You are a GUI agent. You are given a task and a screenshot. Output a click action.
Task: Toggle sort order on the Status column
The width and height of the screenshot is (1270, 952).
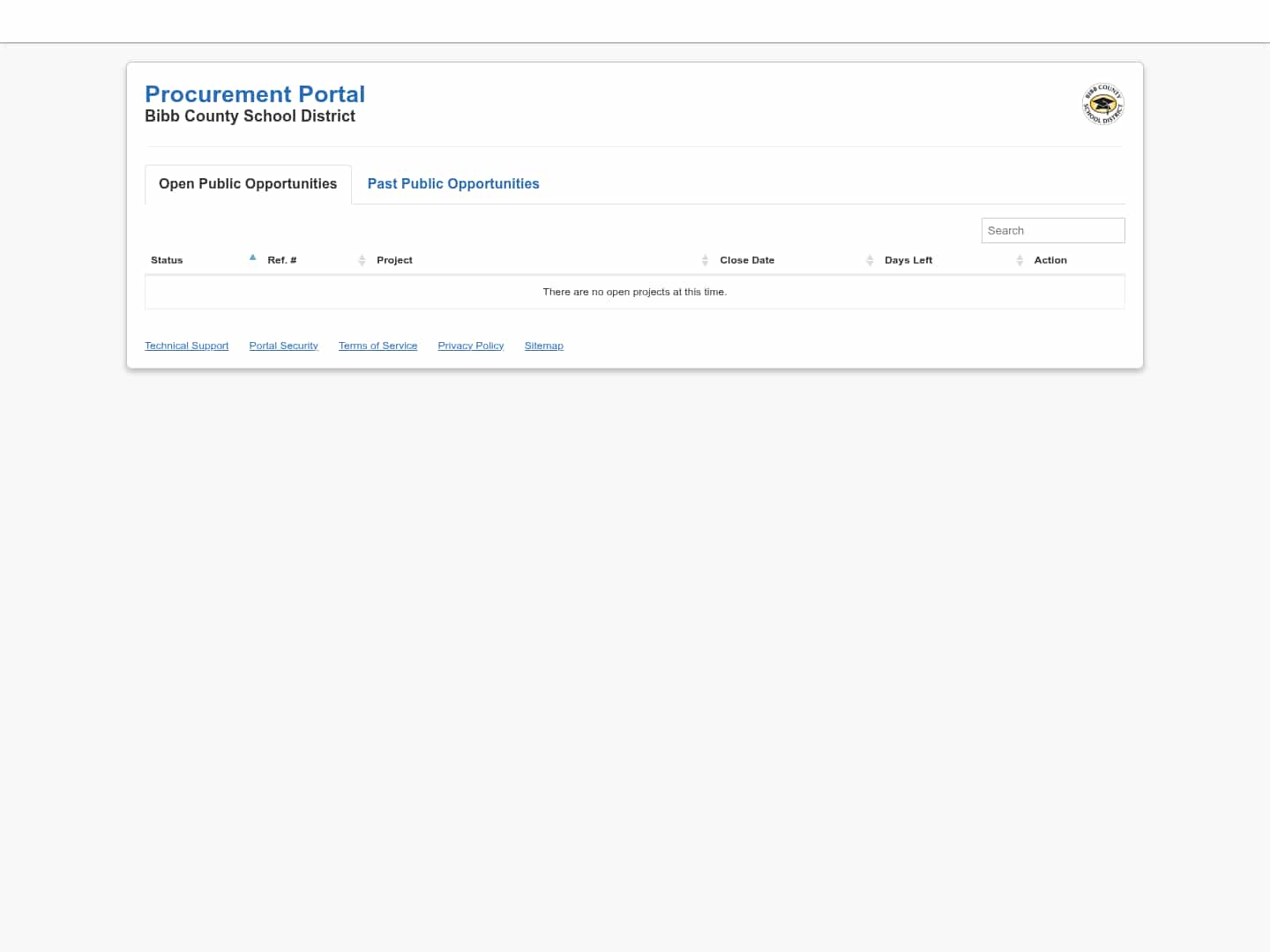click(x=167, y=260)
